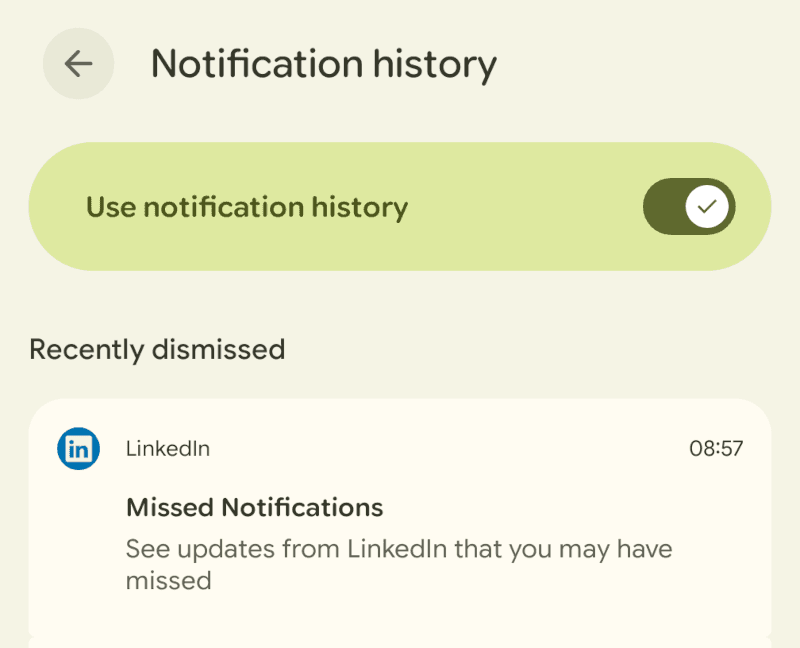Tap the 'Notification history' page title
This screenshot has width=800, height=648.
point(323,64)
